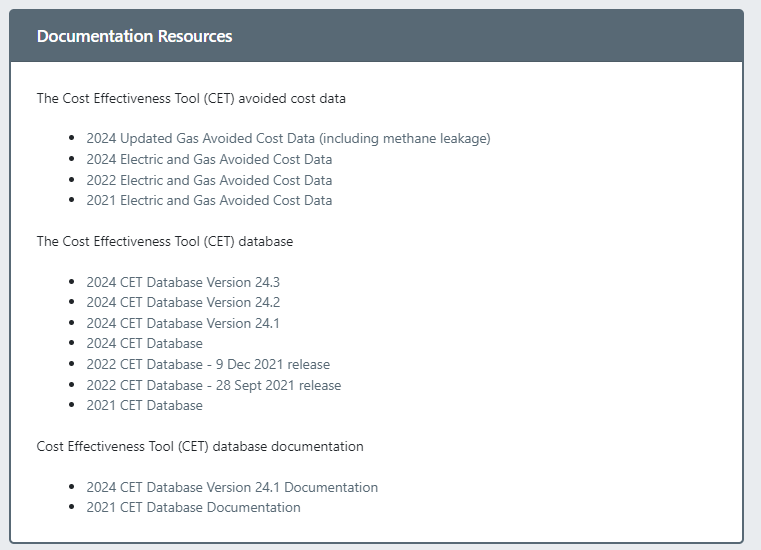Click the CET avoided cost data heading text
The width and height of the screenshot is (761, 550).
point(191,98)
